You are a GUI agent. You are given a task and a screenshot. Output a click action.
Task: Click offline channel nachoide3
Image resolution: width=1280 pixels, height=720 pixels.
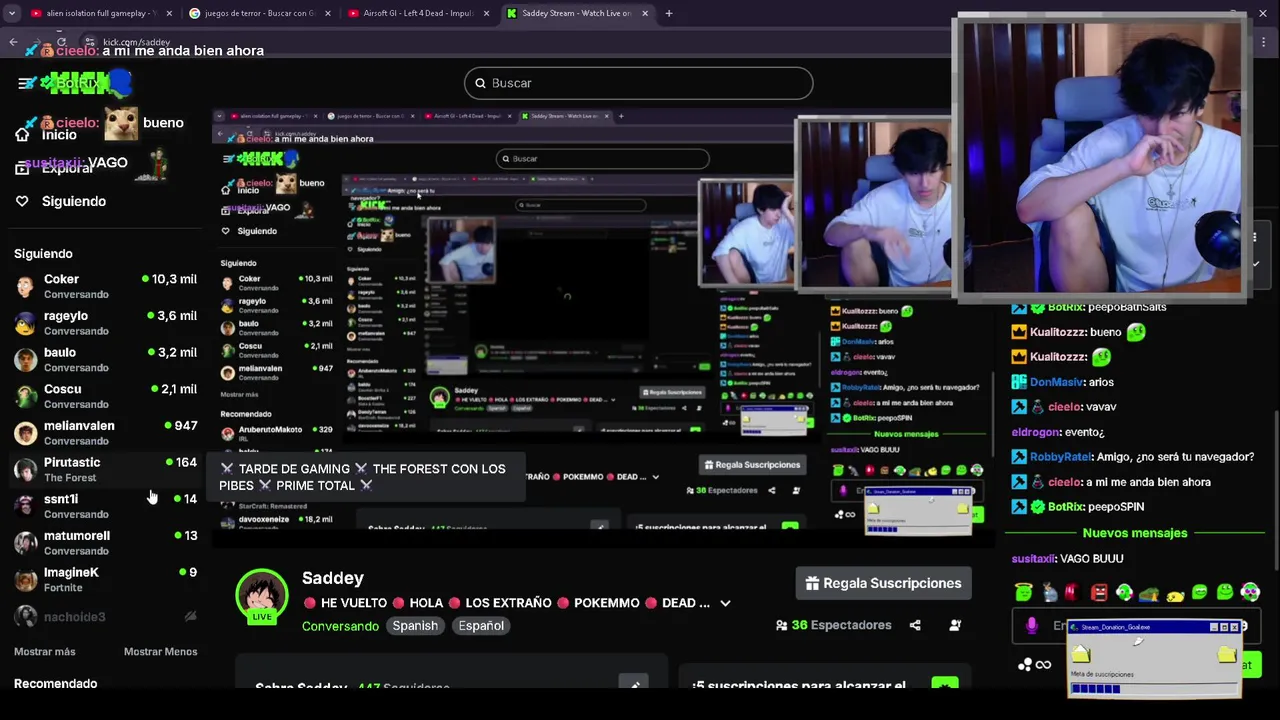(105, 617)
